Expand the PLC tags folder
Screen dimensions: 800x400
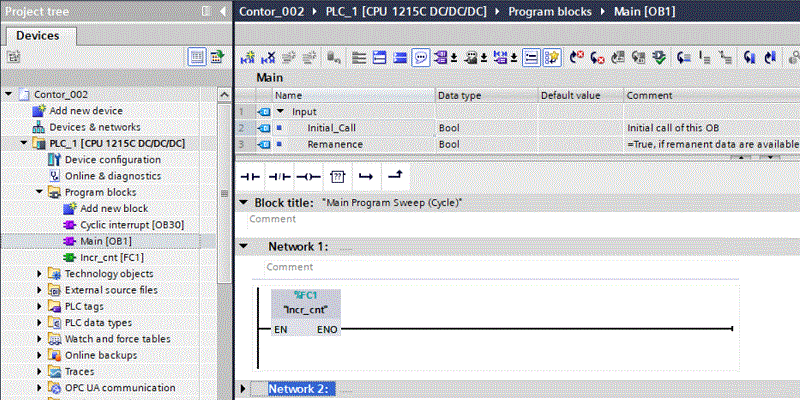tap(40, 307)
